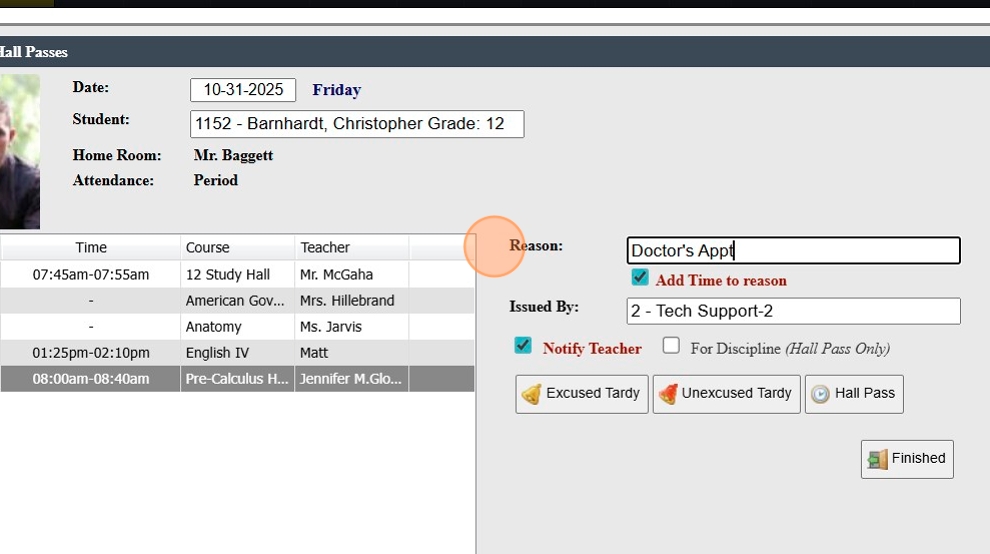The image size is (990, 554).
Task: Click teacher Mrs. Hillebrand cell
Action: tap(352, 301)
